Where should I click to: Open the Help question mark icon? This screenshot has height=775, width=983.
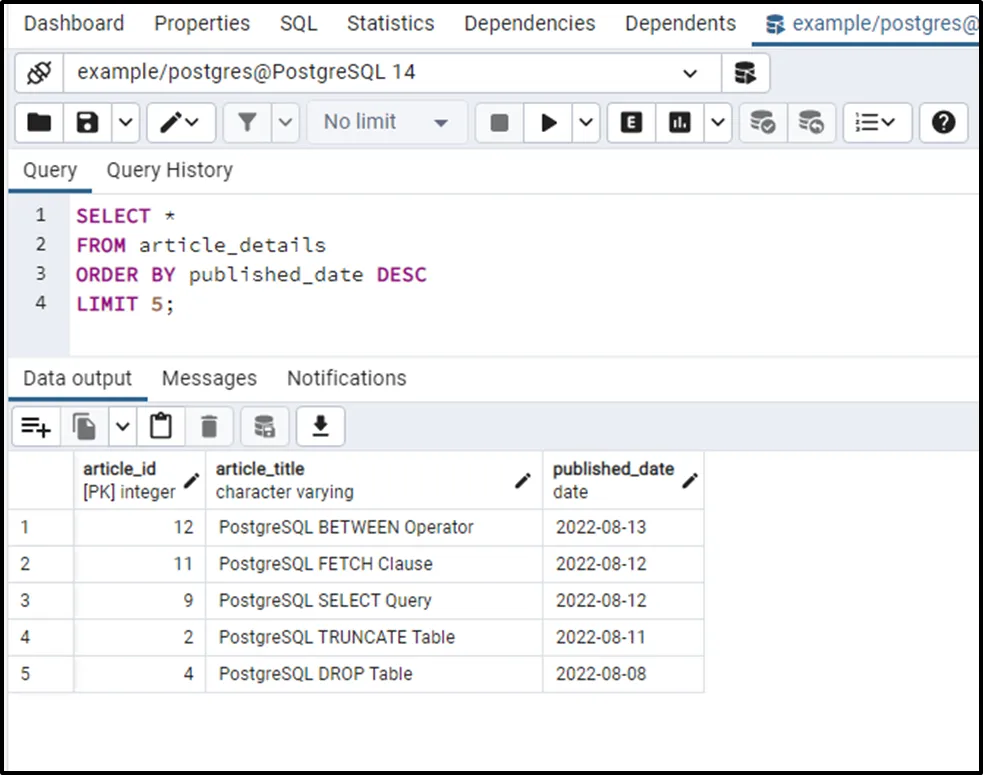943,122
